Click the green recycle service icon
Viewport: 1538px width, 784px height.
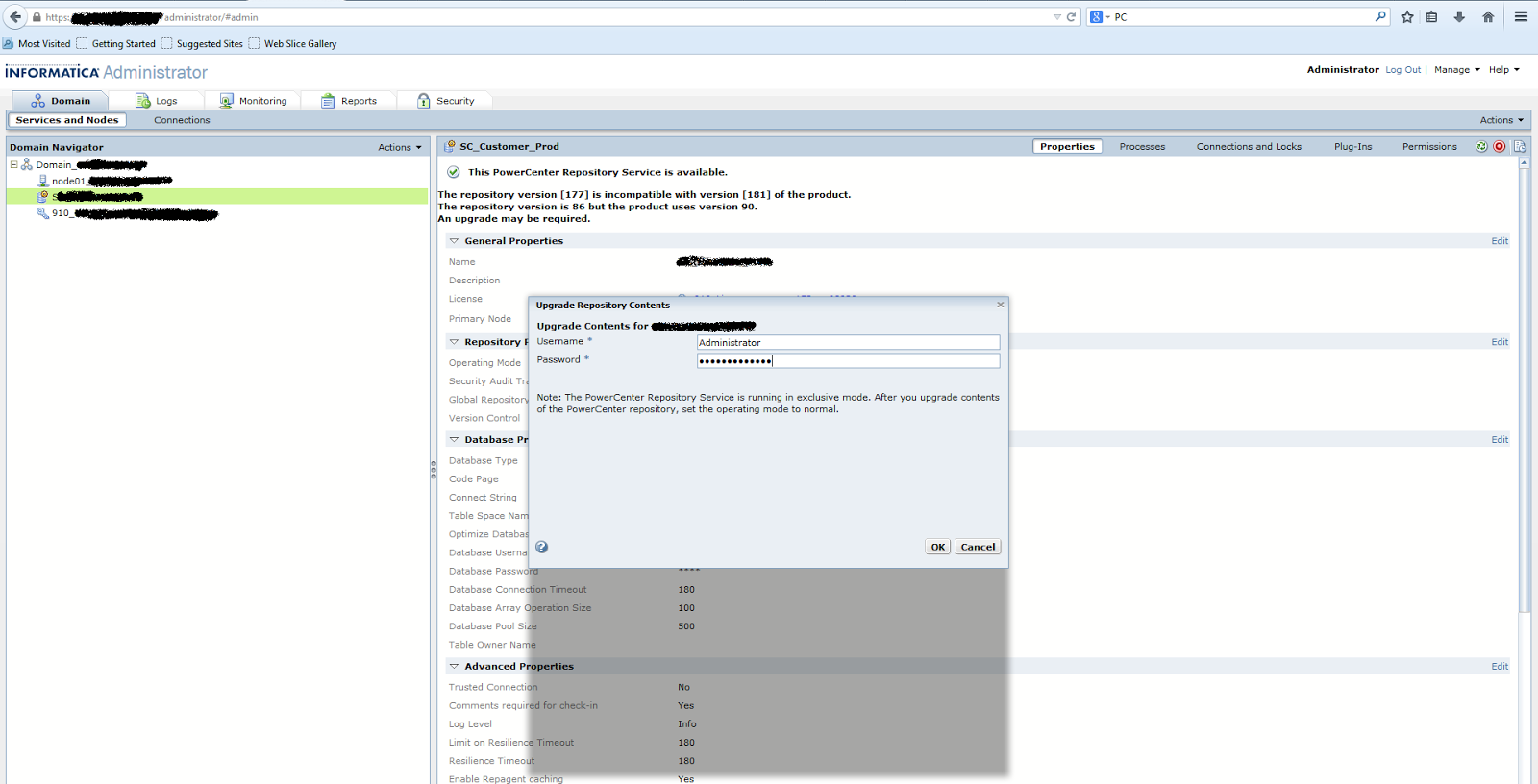1481,147
